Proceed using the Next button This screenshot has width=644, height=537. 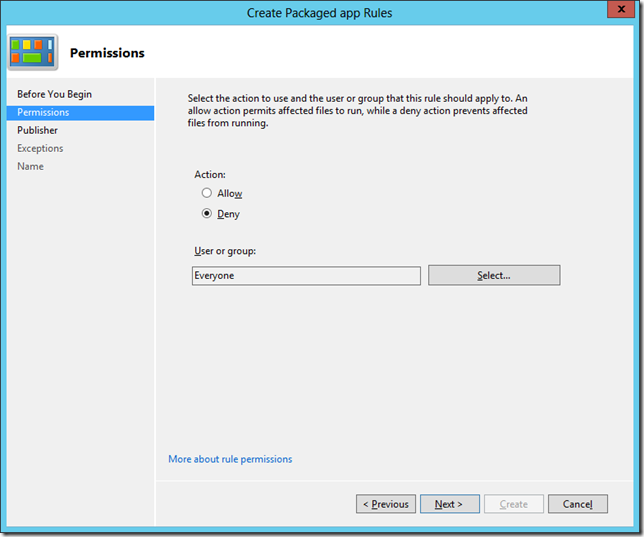pos(449,504)
